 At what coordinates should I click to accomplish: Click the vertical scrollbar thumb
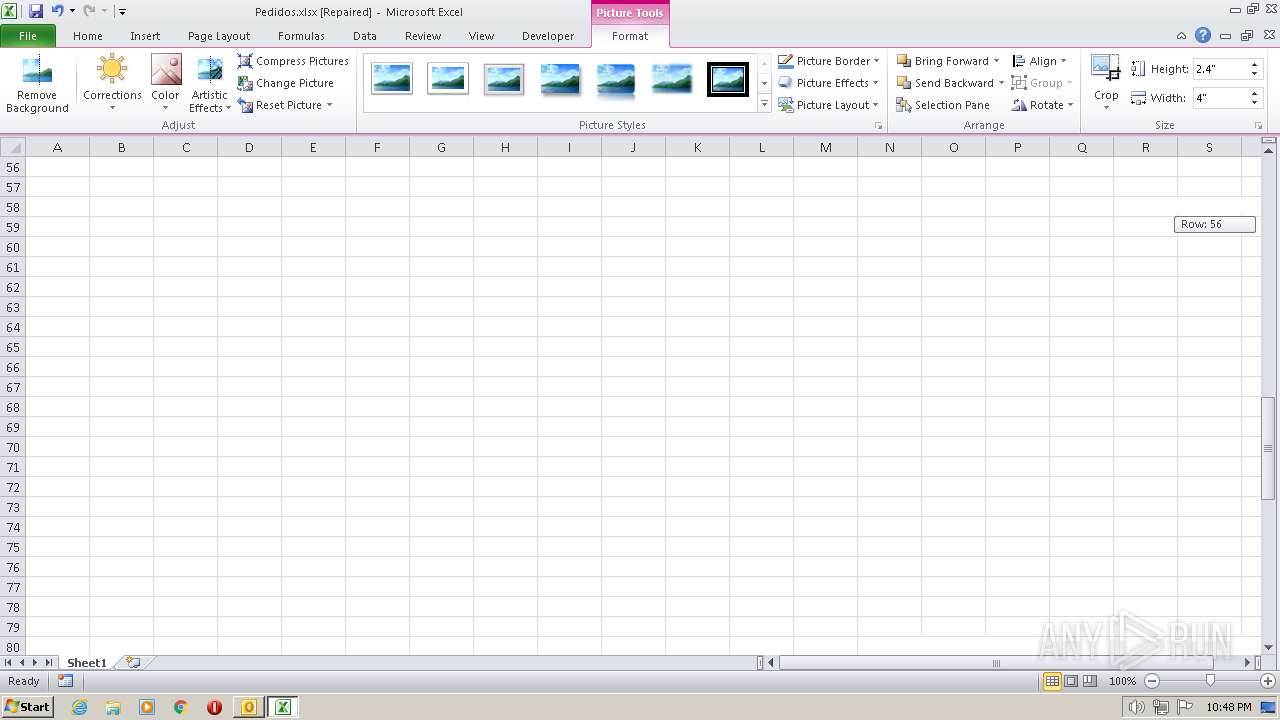point(1268,448)
